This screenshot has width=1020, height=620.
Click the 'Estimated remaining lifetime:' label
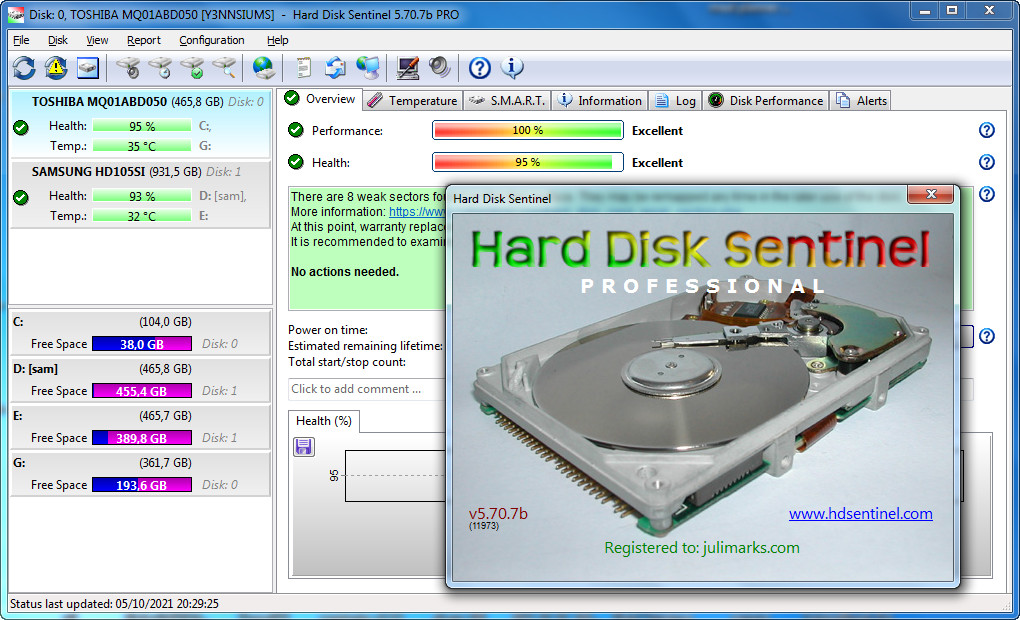coord(366,345)
